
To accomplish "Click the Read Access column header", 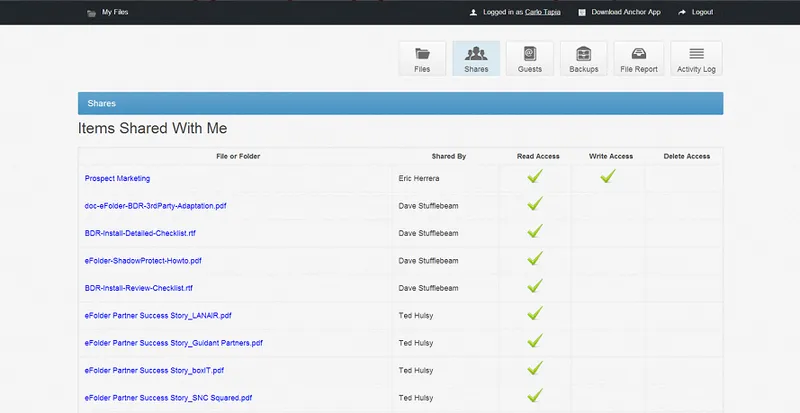I will (x=538, y=156).
